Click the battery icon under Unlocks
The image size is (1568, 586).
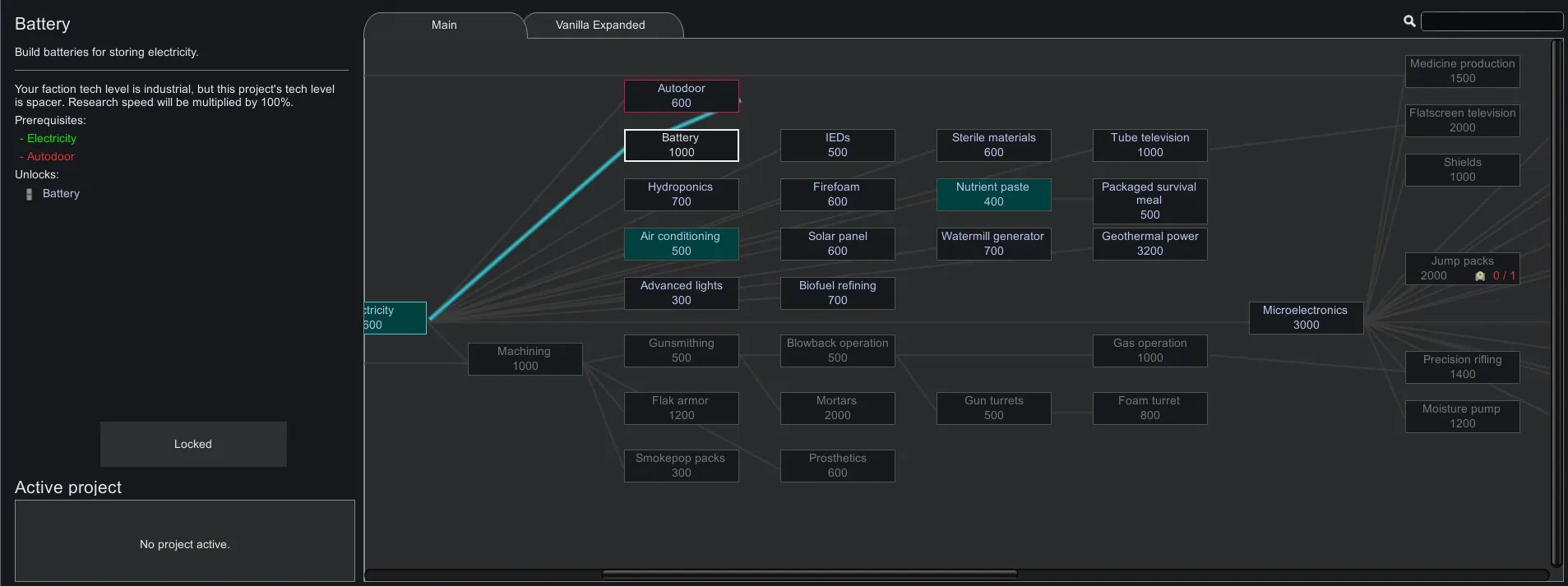30,194
